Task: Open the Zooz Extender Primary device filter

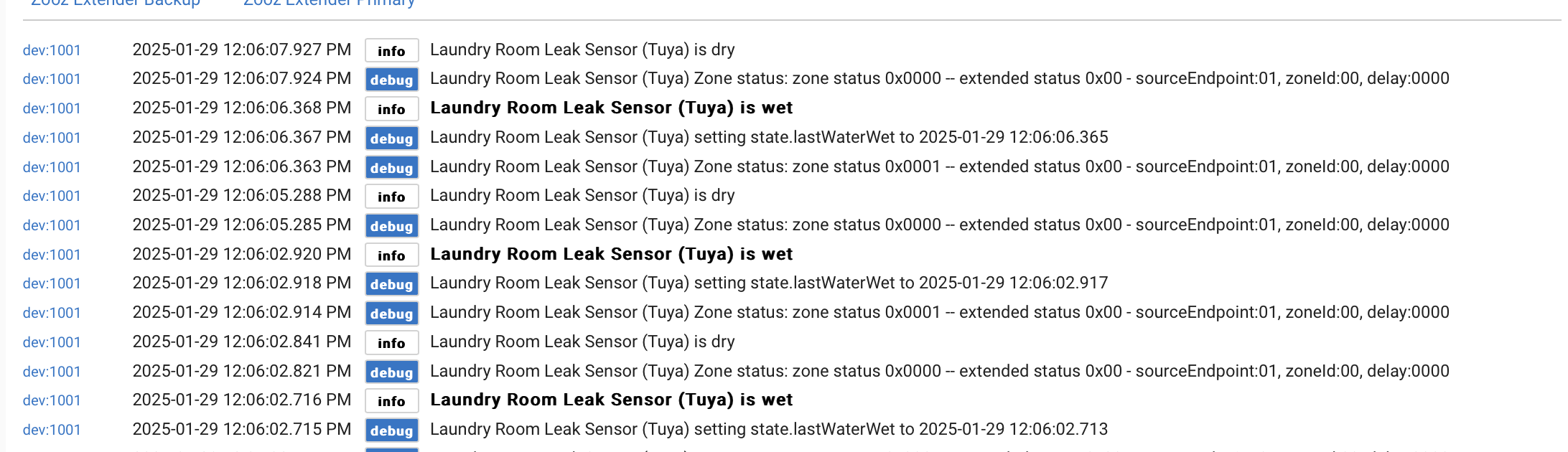Action: (x=330, y=3)
